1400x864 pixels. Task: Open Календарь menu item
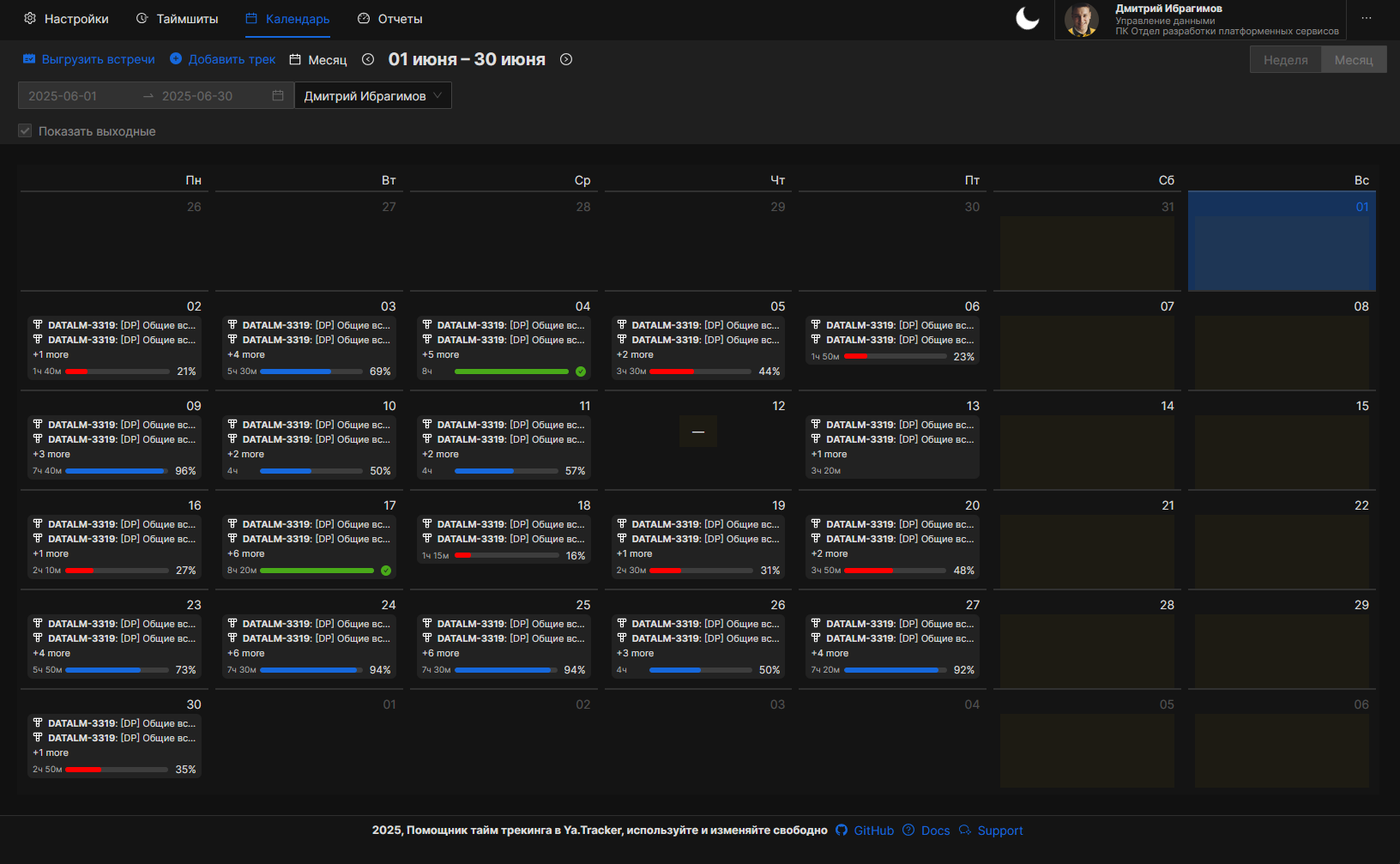pyautogui.click(x=287, y=19)
